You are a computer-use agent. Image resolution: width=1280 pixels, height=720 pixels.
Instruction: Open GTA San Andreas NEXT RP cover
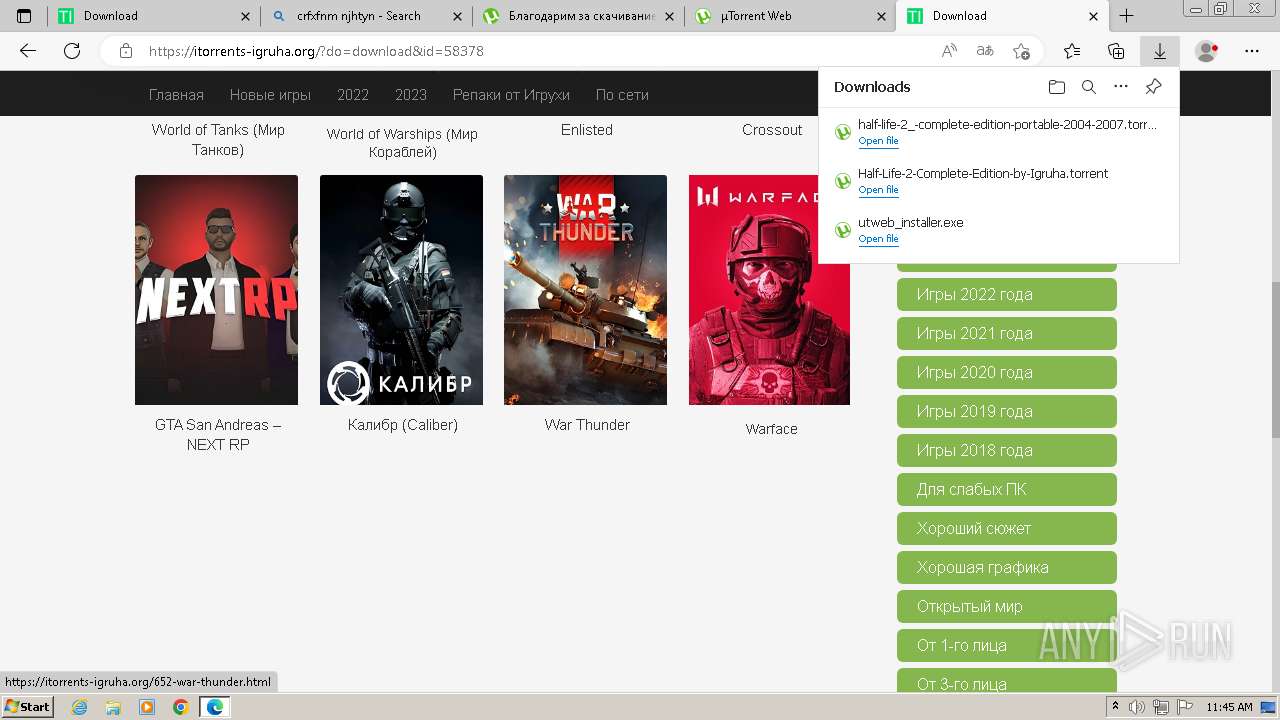[216, 290]
